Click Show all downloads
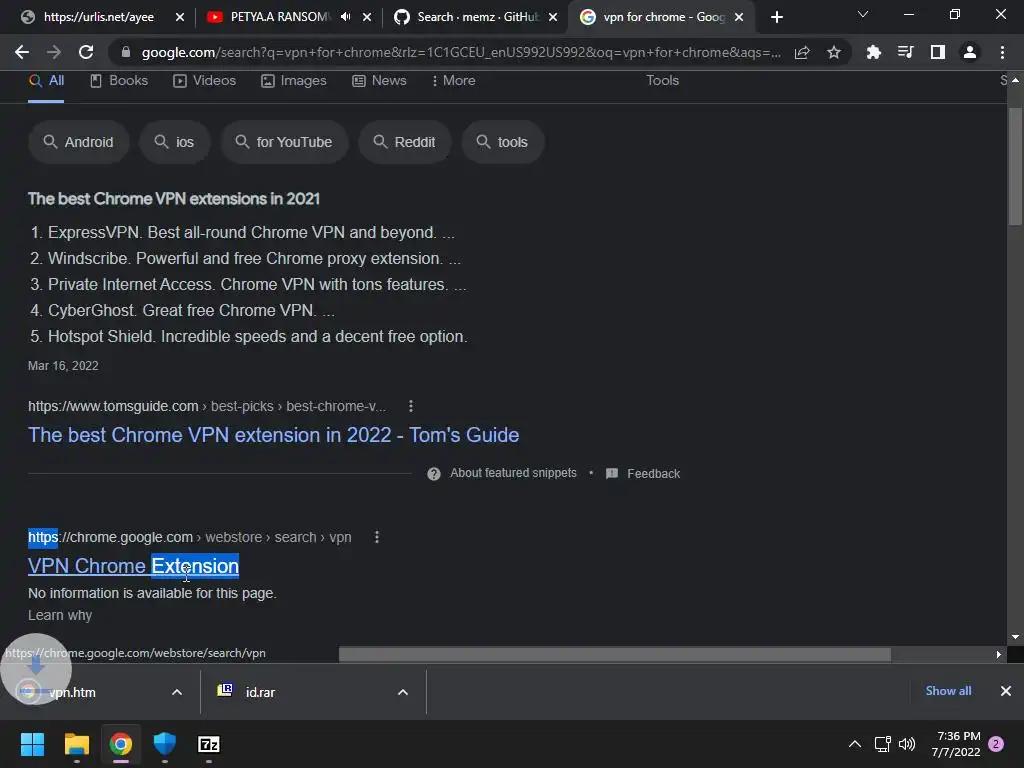 [x=948, y=691]
